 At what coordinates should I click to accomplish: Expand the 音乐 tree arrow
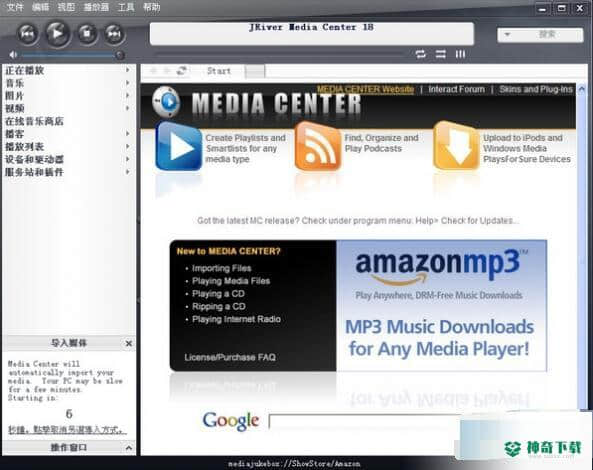pyautogui.click(x=128, y=83)
